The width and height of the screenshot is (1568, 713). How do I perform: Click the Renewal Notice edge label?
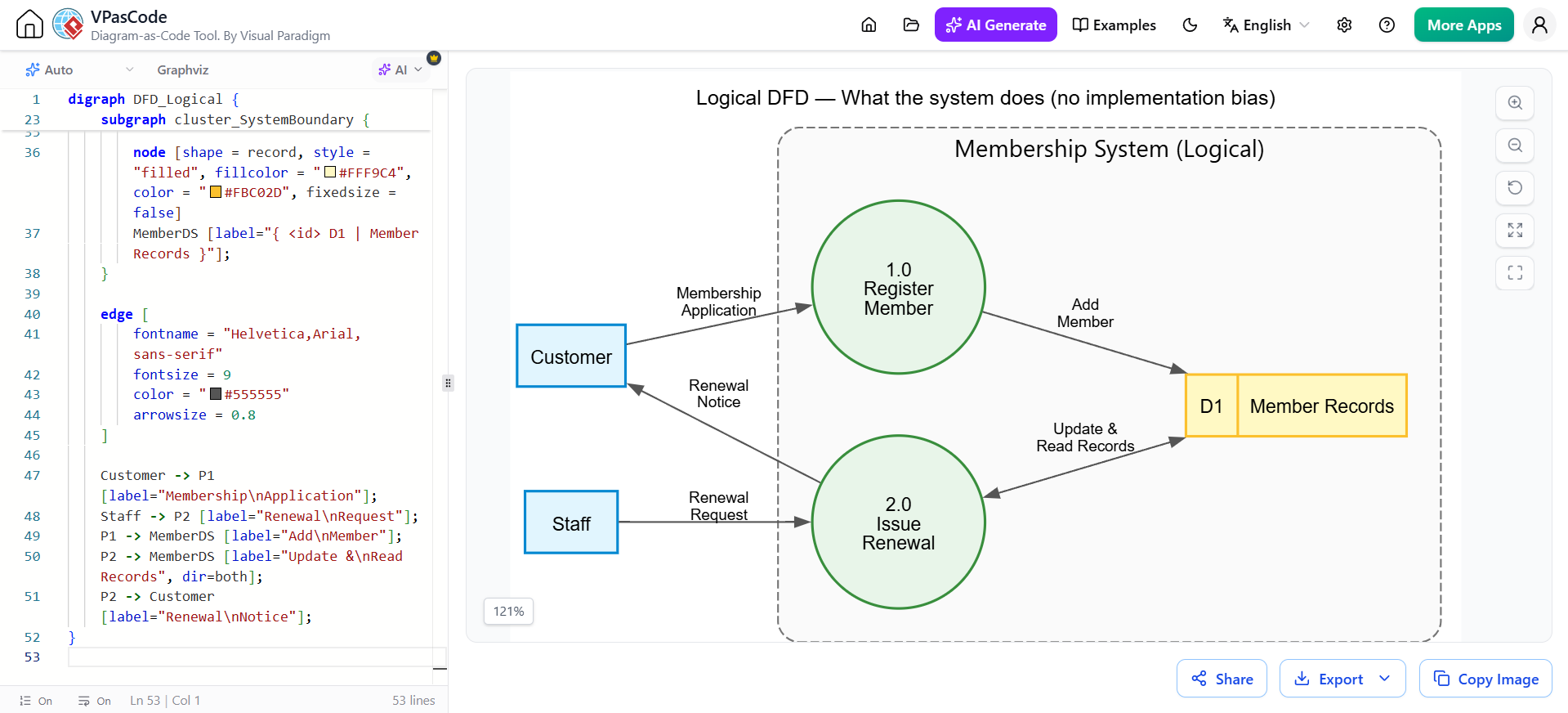[718, 393]
